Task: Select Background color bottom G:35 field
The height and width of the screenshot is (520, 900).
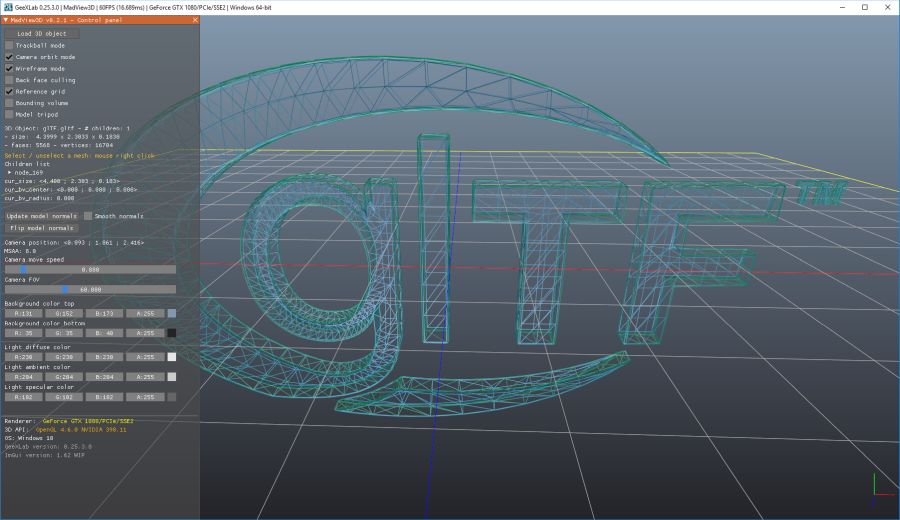Action: [x=64, y=333]
